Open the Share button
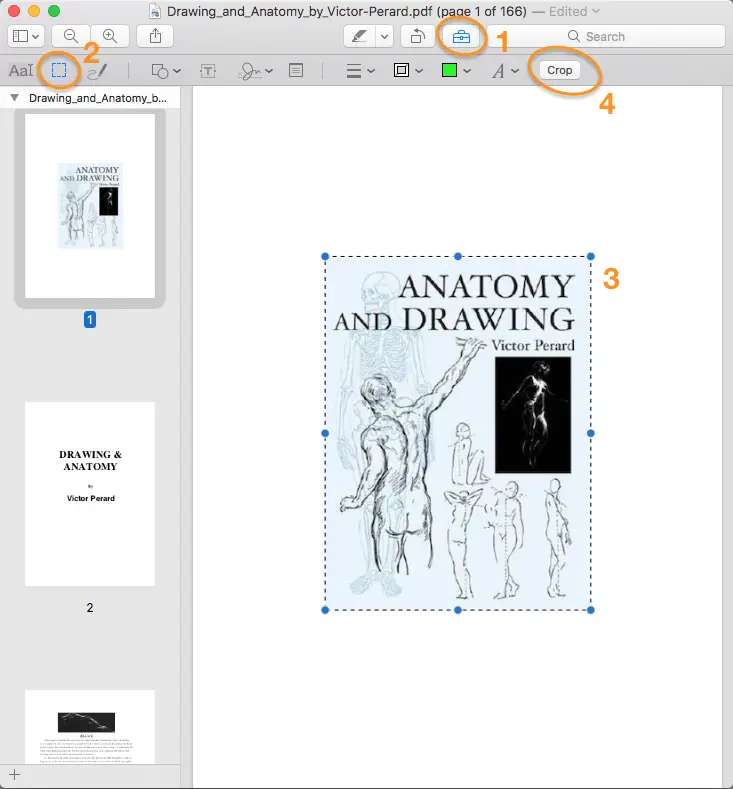This screenshot has width=733, height=789. pos(155,36)
